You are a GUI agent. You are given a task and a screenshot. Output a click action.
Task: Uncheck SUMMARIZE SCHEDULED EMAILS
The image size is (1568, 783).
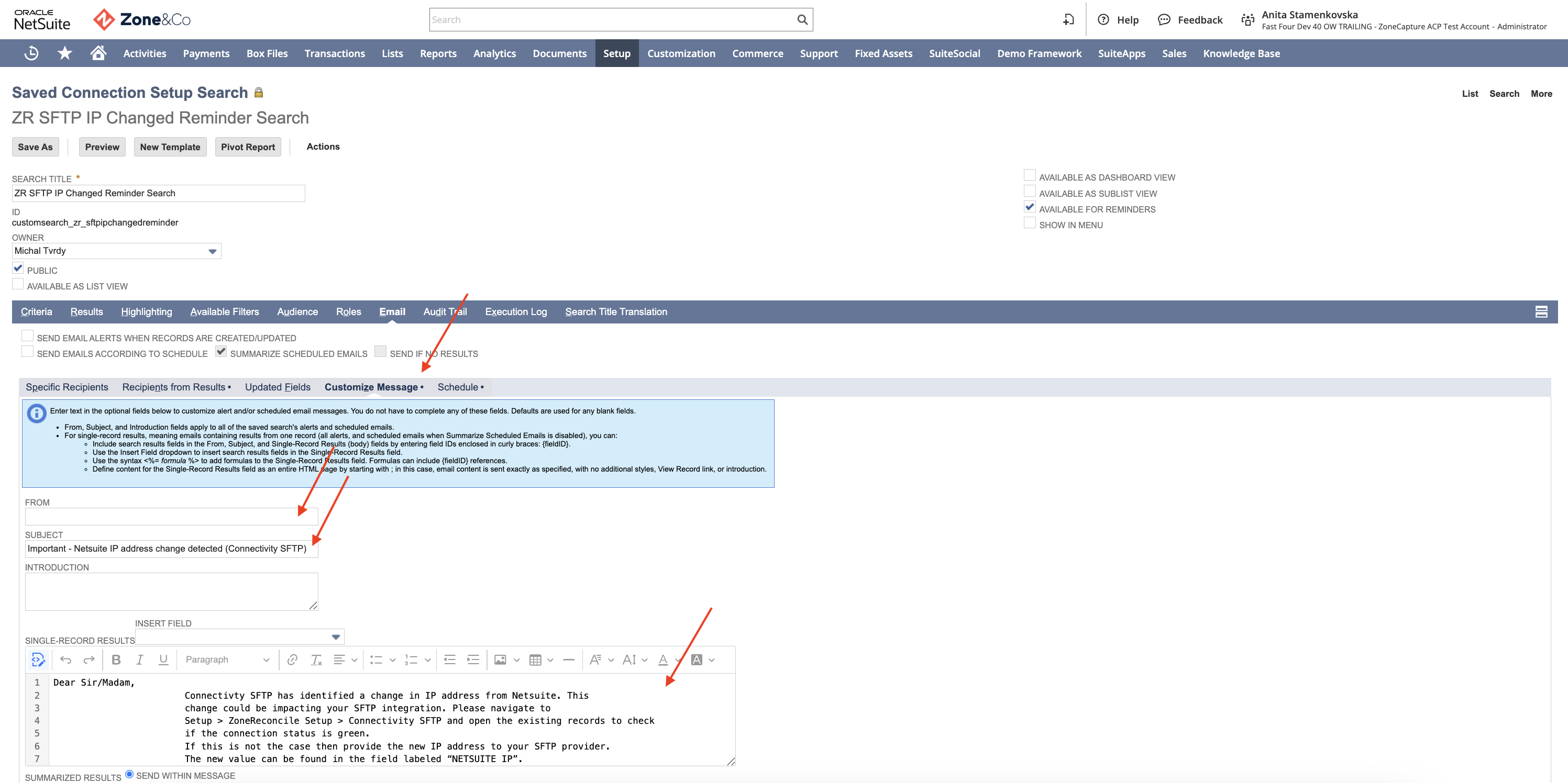click(x=220, y=351)
